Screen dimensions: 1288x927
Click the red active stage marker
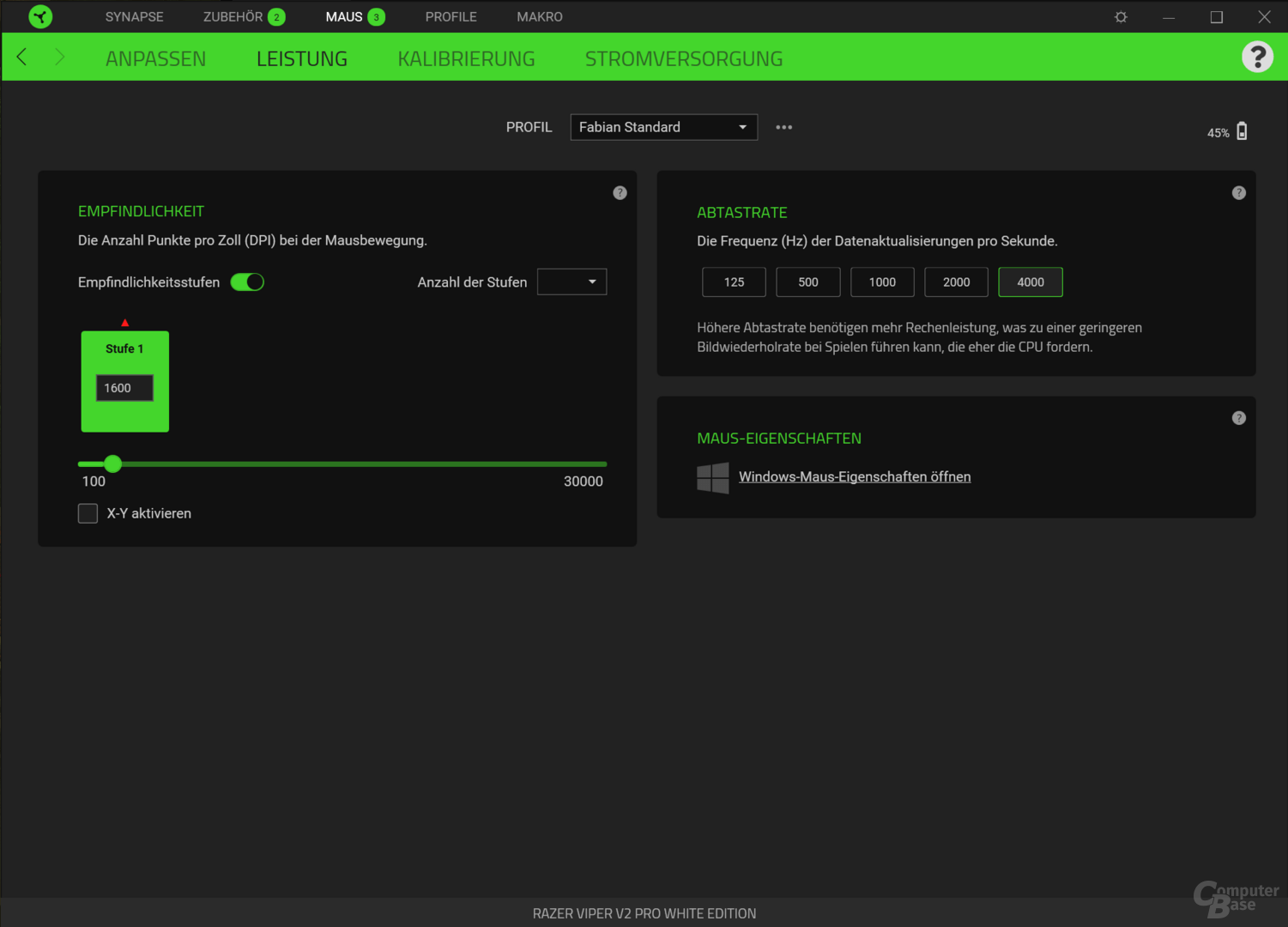tap(125, 323)
